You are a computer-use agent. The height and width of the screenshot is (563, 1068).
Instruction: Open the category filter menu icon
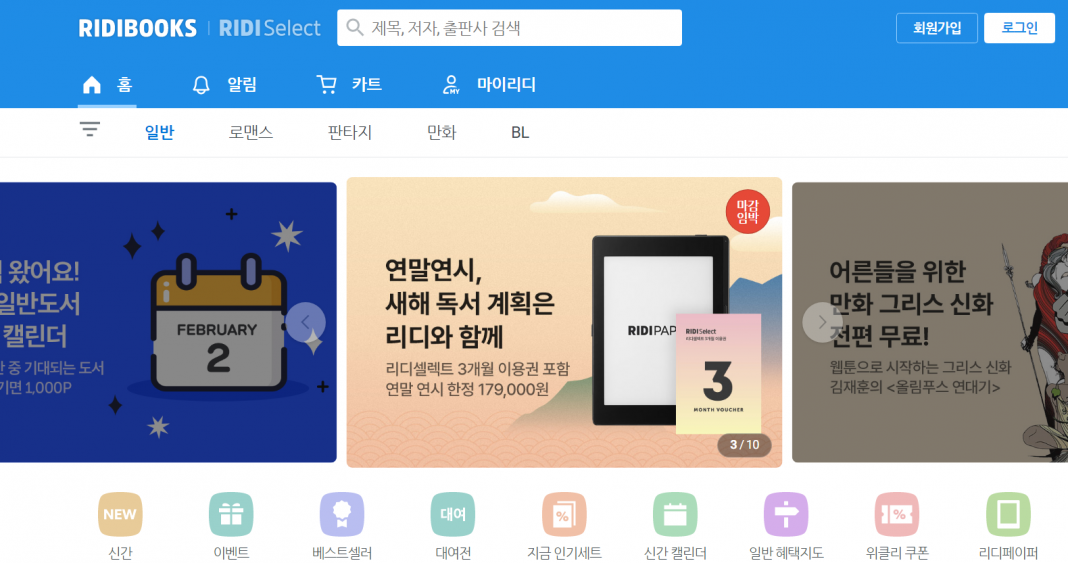(x=90, y=129)
